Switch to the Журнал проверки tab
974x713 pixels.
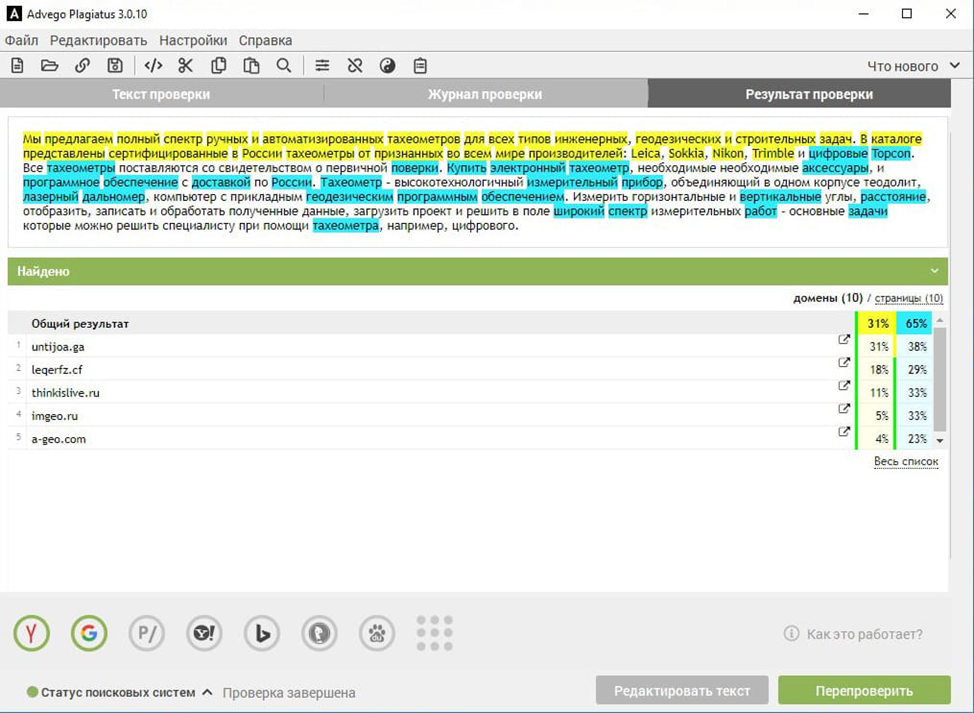pos(485,94)
